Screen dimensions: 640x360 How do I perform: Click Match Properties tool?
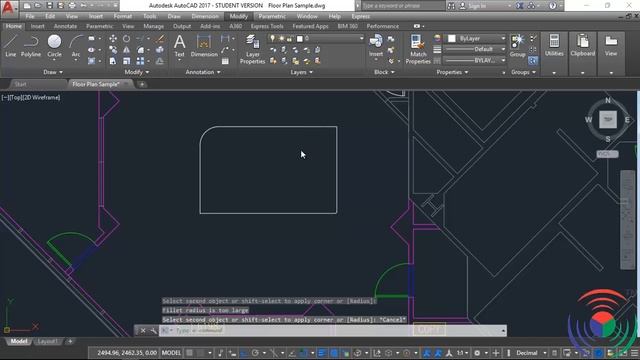(418, 49)
